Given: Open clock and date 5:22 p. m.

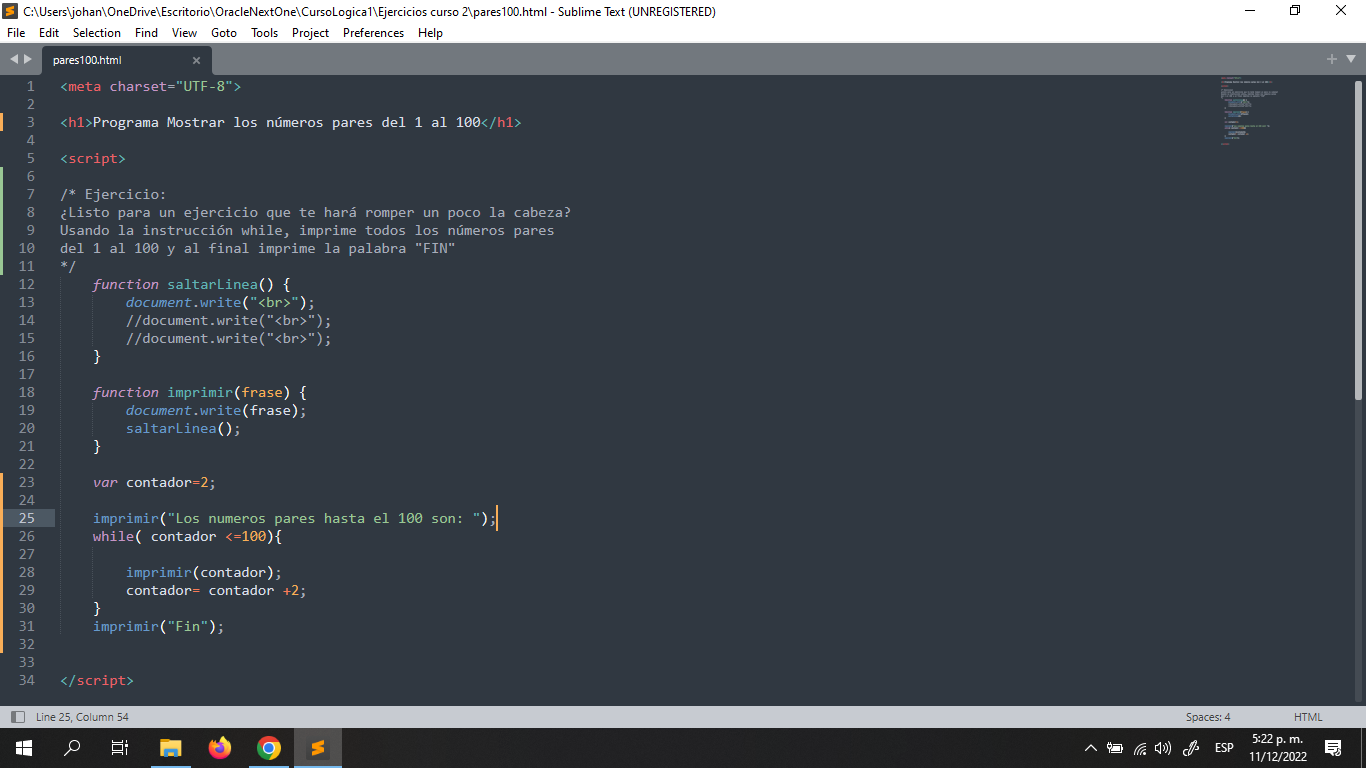Looking at the screenshot, I should 1279,747.
